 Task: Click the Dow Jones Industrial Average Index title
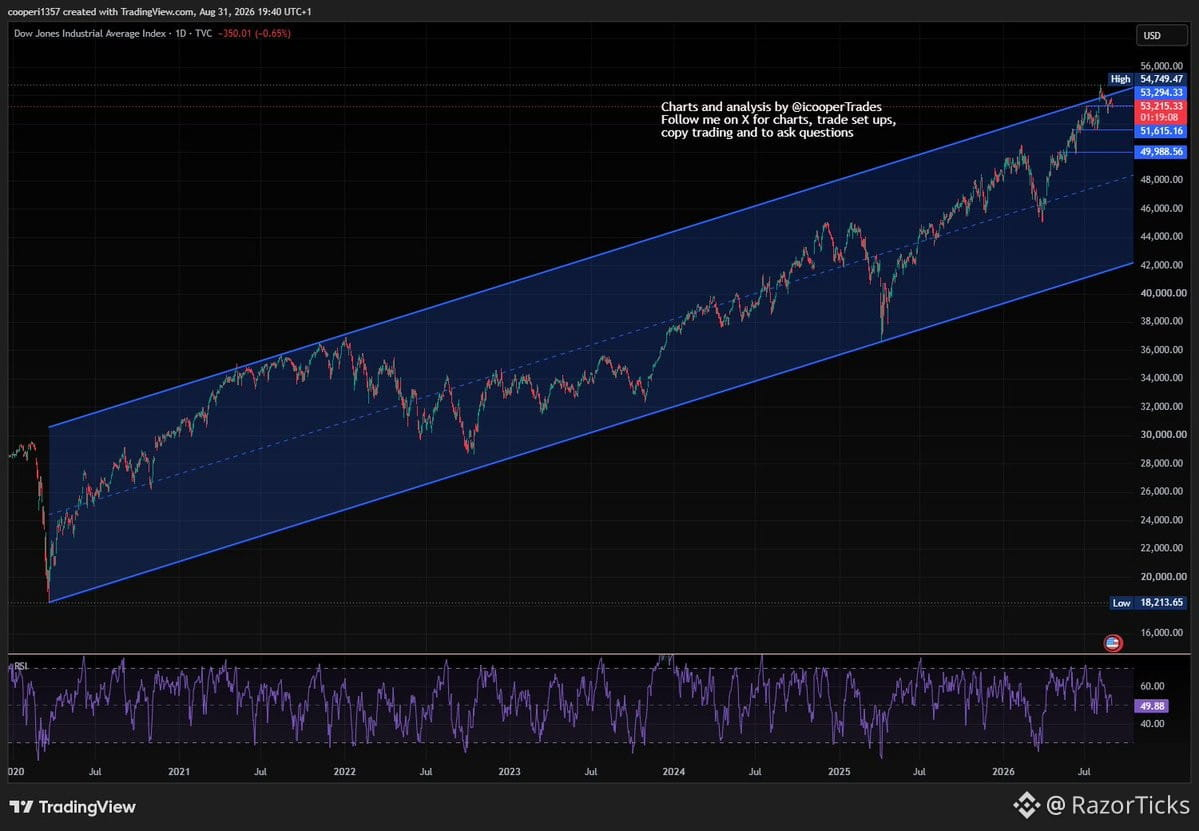(x=90, y=34)
